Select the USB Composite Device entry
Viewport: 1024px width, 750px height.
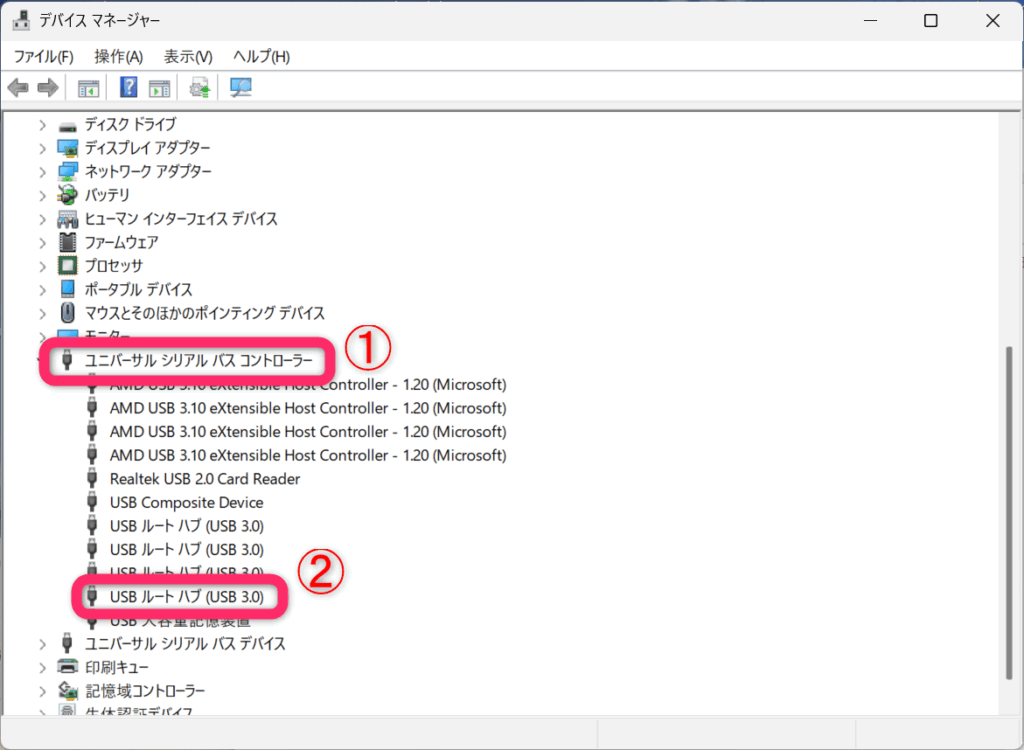(x=186, y=503)
